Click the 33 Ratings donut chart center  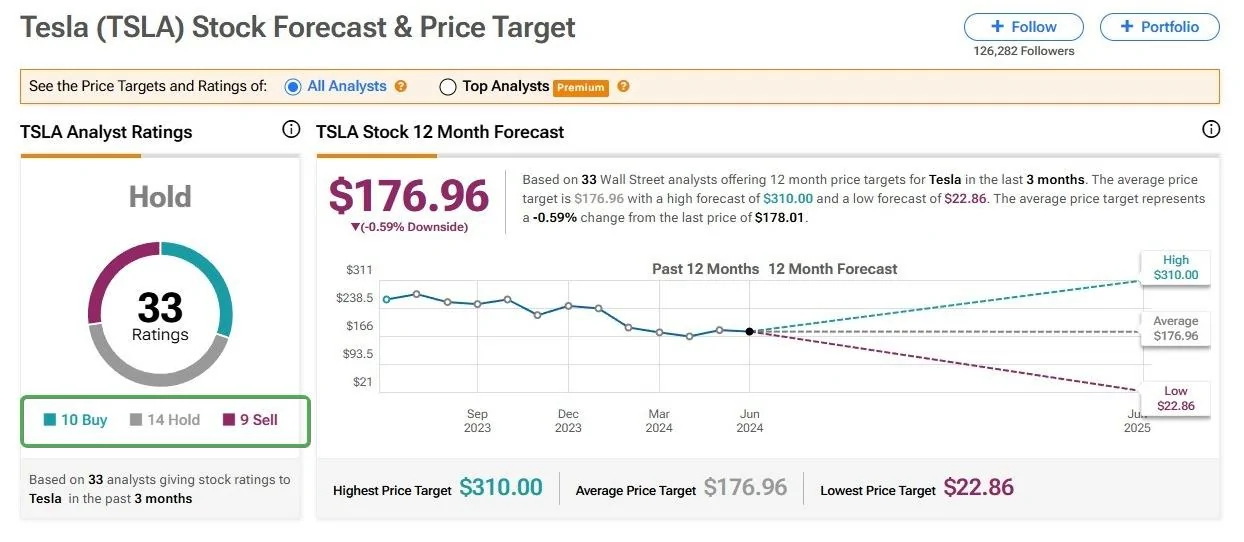coord(160,315)
